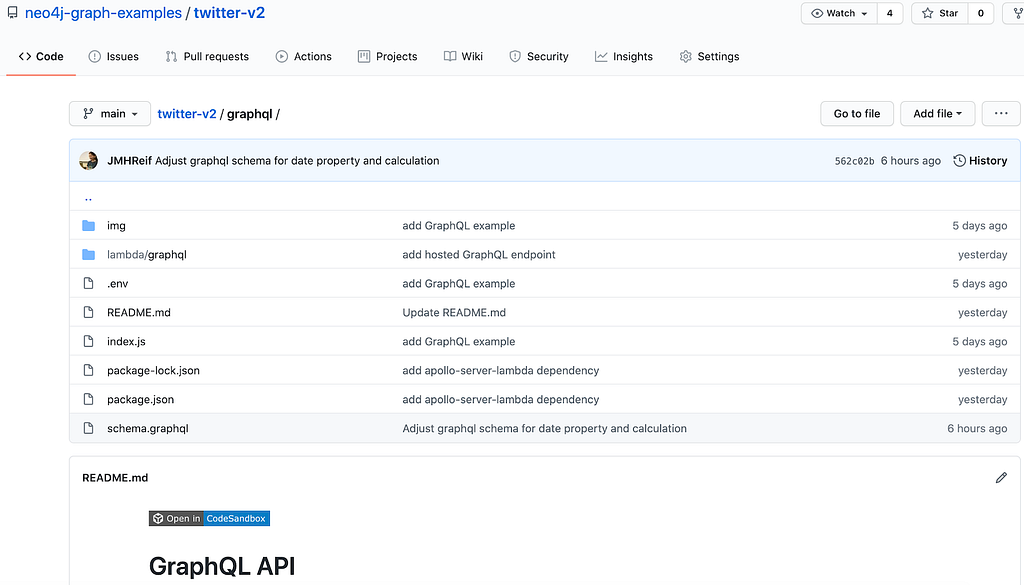Open README.md in the file list
The height and width of the screenshot is (585, 1024).
pos(139,313)
